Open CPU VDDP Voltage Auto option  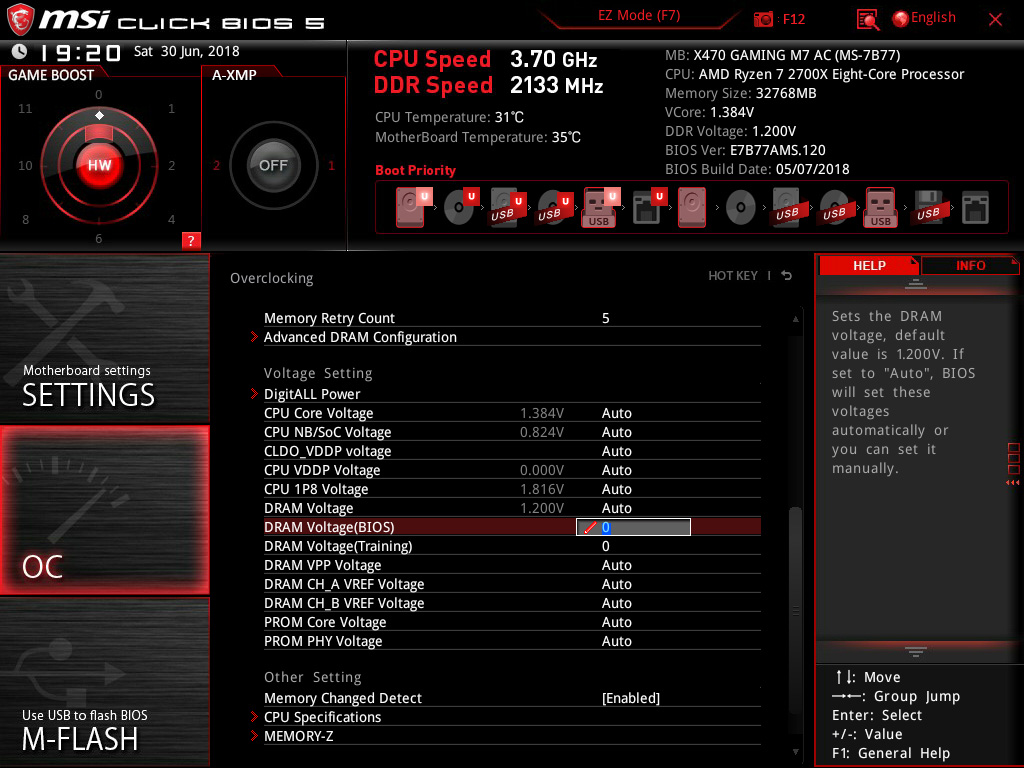tap(616, 470)
